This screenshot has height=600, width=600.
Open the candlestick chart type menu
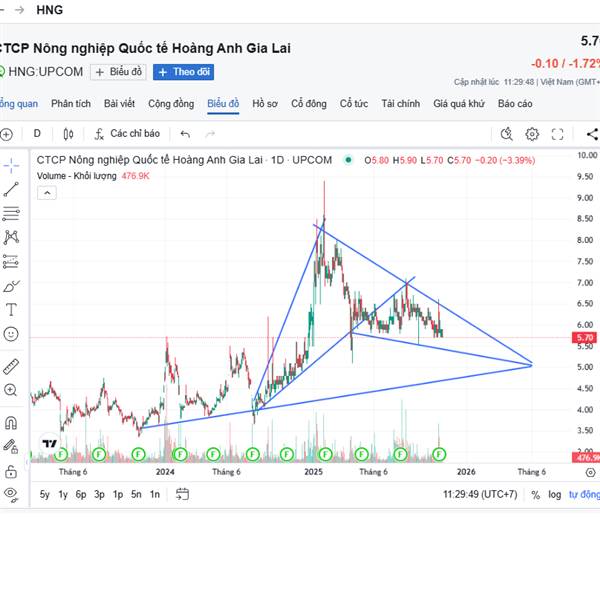(68, 134)
